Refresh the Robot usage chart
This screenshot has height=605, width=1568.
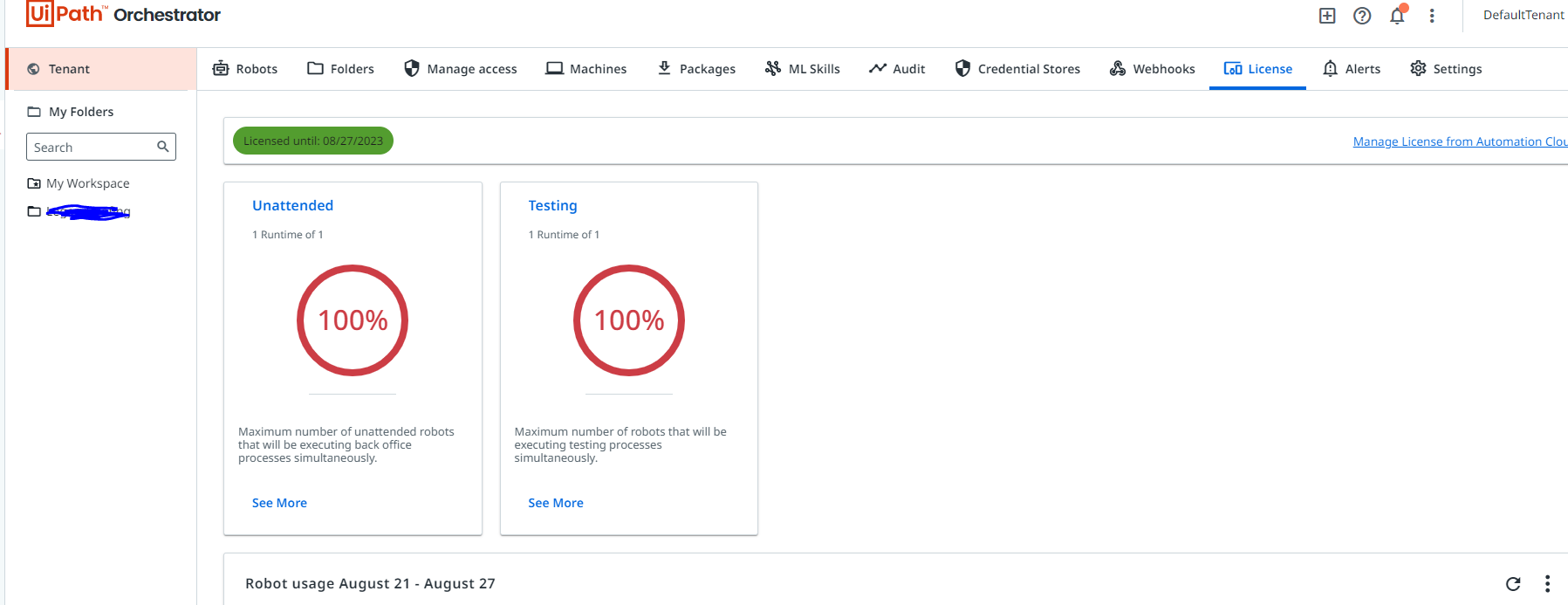pyautogui.click(x=1513, y=584)
